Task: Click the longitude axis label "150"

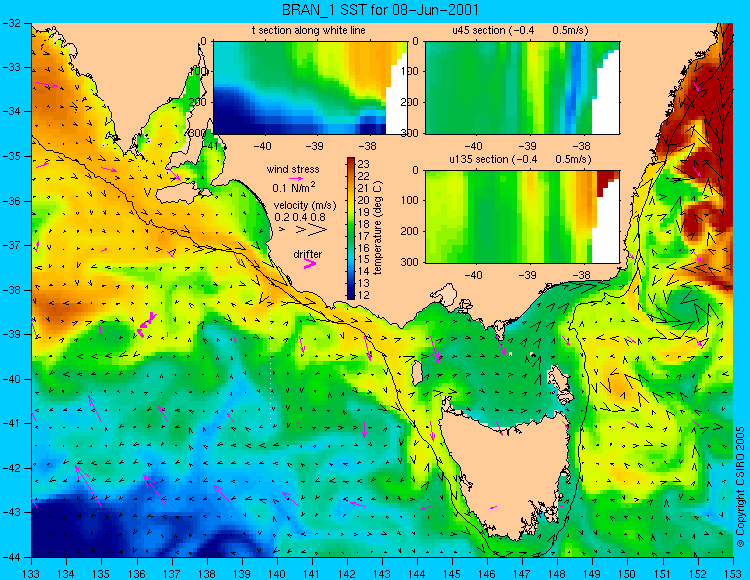Action: (x=627, y=574)
